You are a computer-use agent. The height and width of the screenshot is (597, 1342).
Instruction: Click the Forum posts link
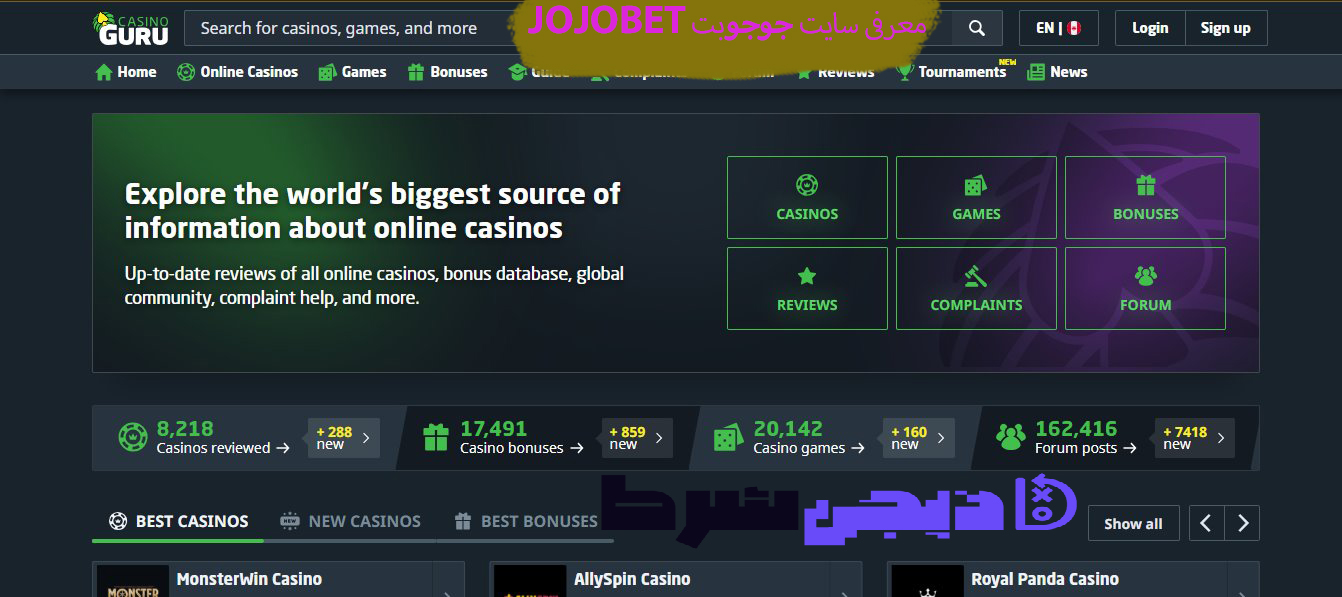[1086, 448]
